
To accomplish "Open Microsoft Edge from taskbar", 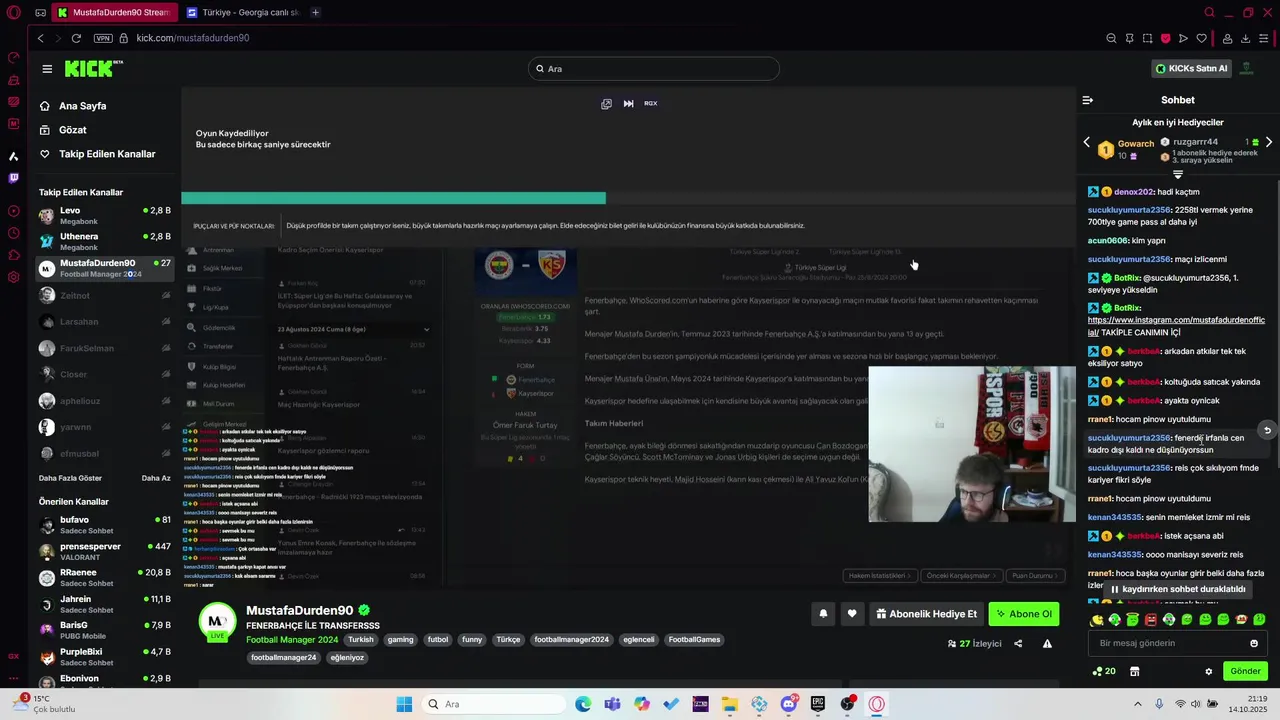I will click(583, 704).
